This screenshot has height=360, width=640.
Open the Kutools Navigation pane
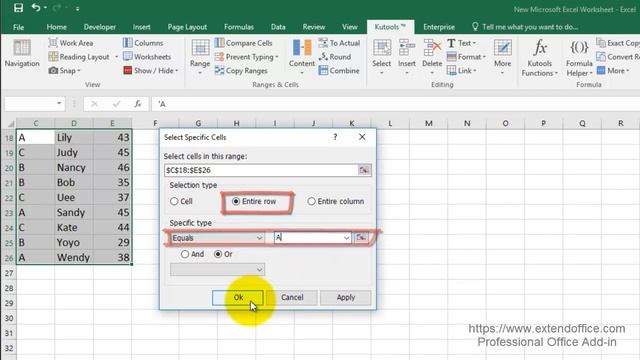(22, 53)
